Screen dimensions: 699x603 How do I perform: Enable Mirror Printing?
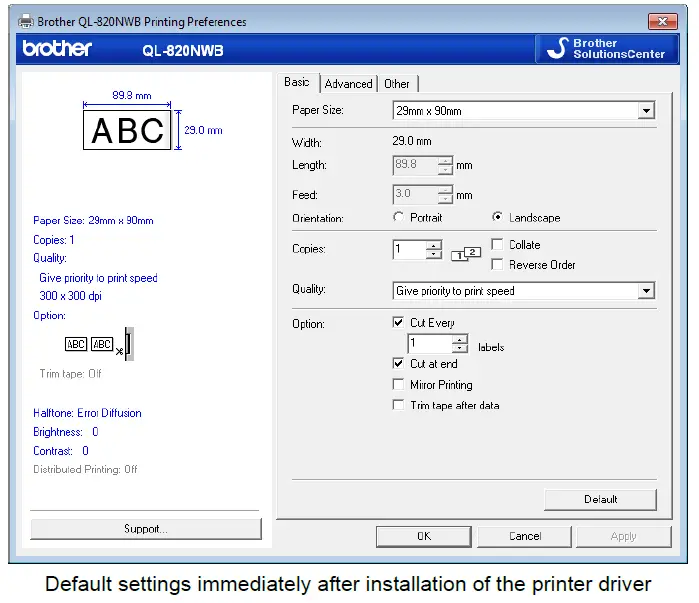point(399,385)
